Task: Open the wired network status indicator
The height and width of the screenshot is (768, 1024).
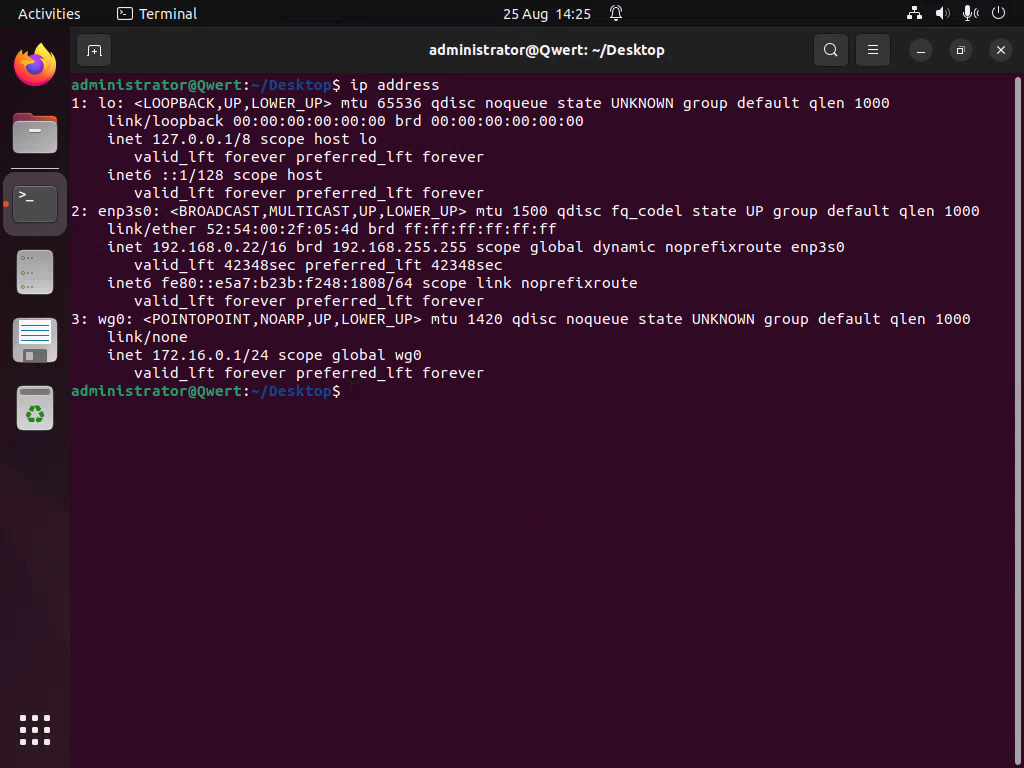Action: (x=914, y=14)
